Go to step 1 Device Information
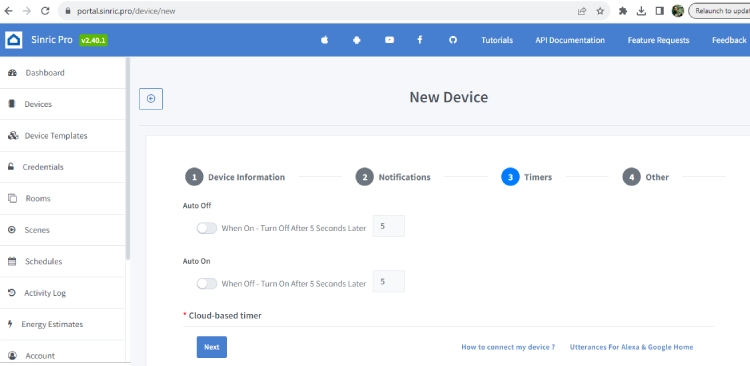Image resolution: width=750 pixels, height=366 pixels. pyautogui.click(x=235, y=177)
